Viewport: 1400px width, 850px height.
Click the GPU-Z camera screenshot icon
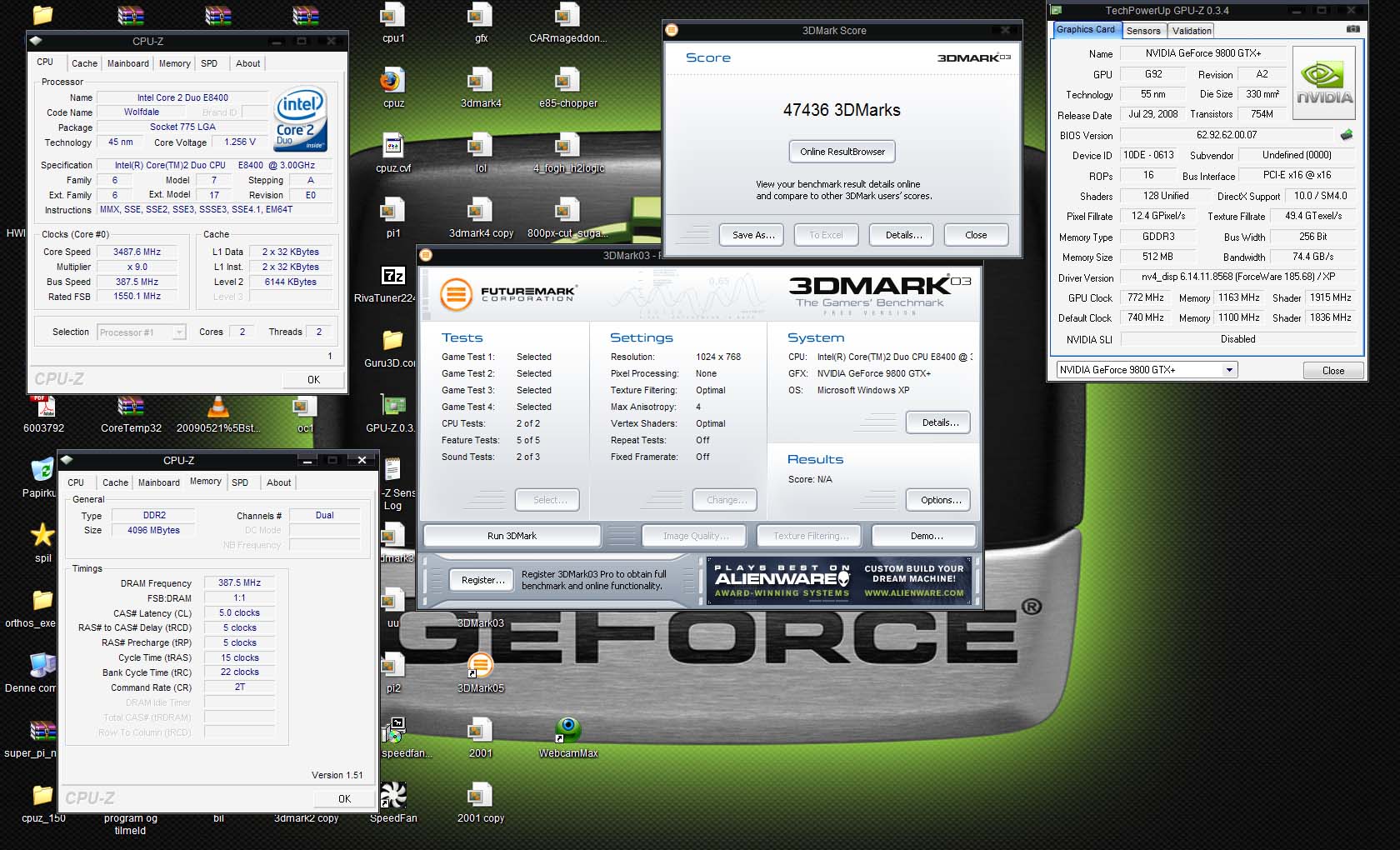point(1353,29)
